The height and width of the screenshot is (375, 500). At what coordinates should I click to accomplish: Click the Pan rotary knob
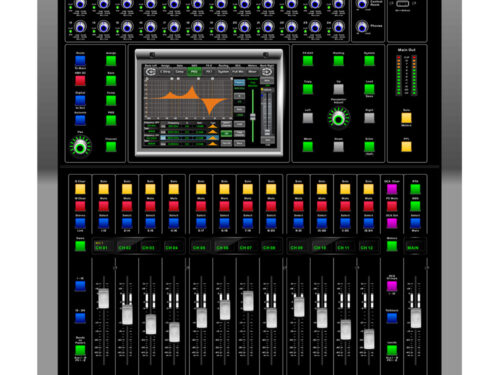tap(80, 147)
